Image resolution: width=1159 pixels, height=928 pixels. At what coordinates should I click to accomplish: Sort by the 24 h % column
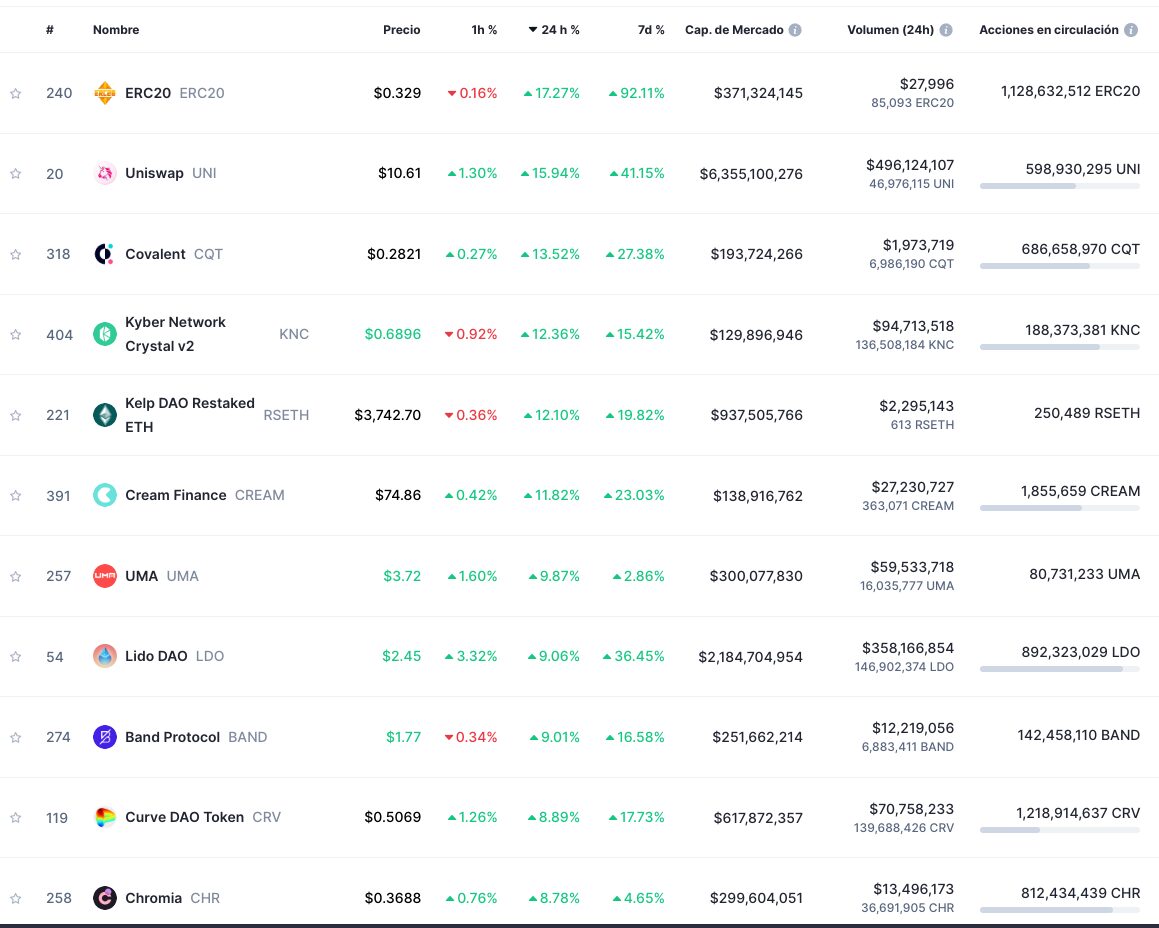554,30
